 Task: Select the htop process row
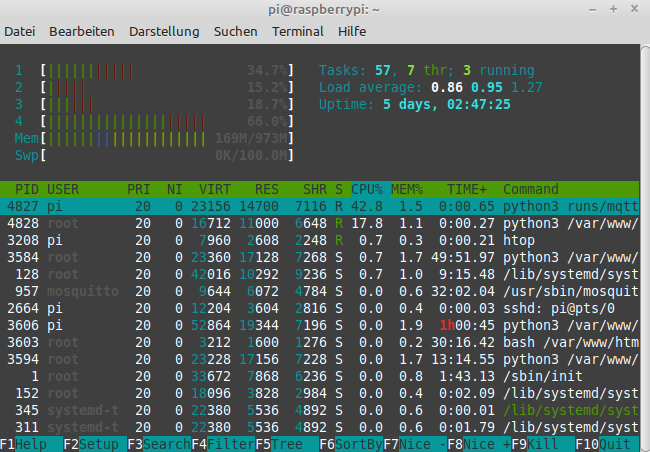[x=320, y=240]
